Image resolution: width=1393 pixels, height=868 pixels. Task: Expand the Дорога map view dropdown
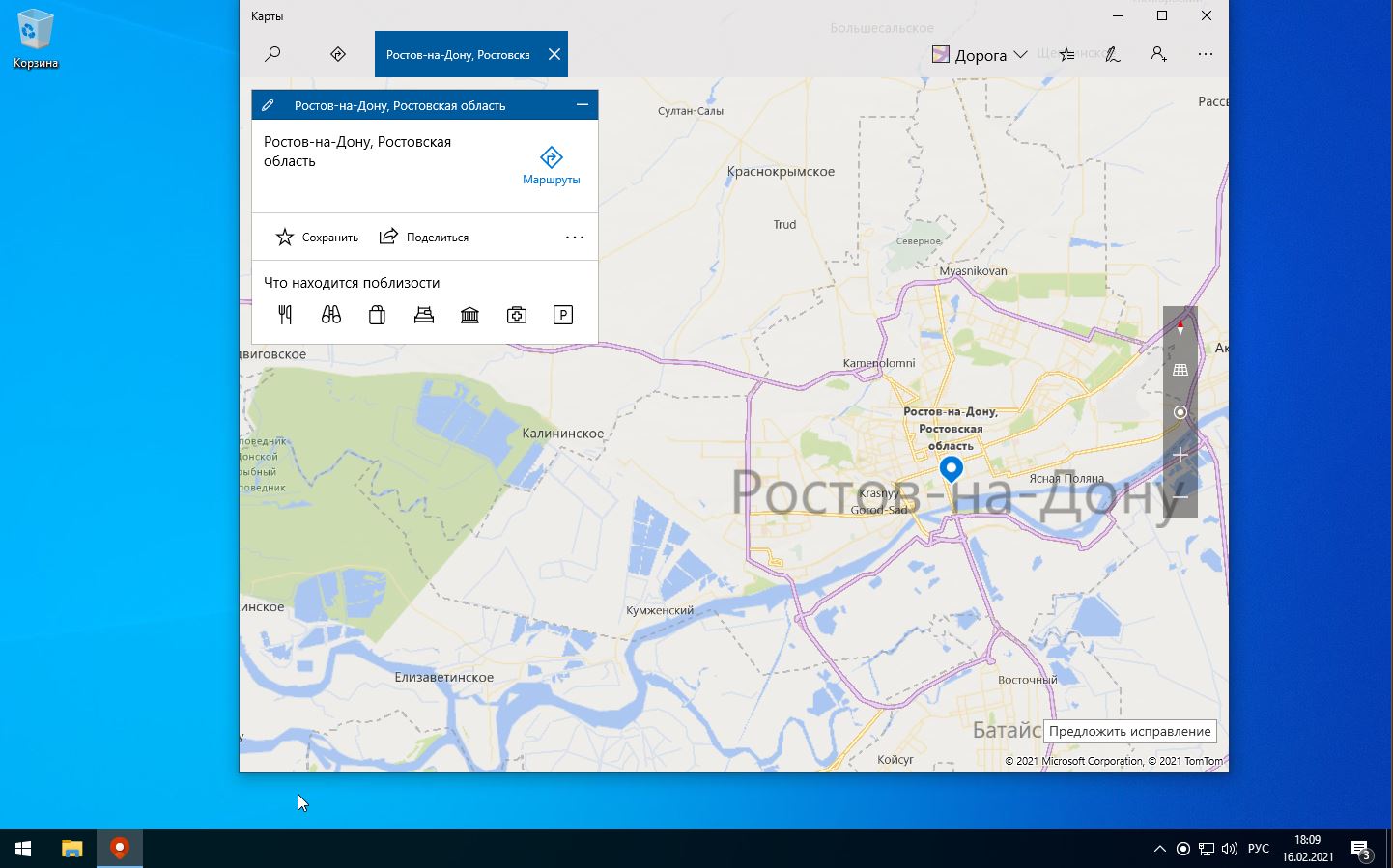point(980,55)
